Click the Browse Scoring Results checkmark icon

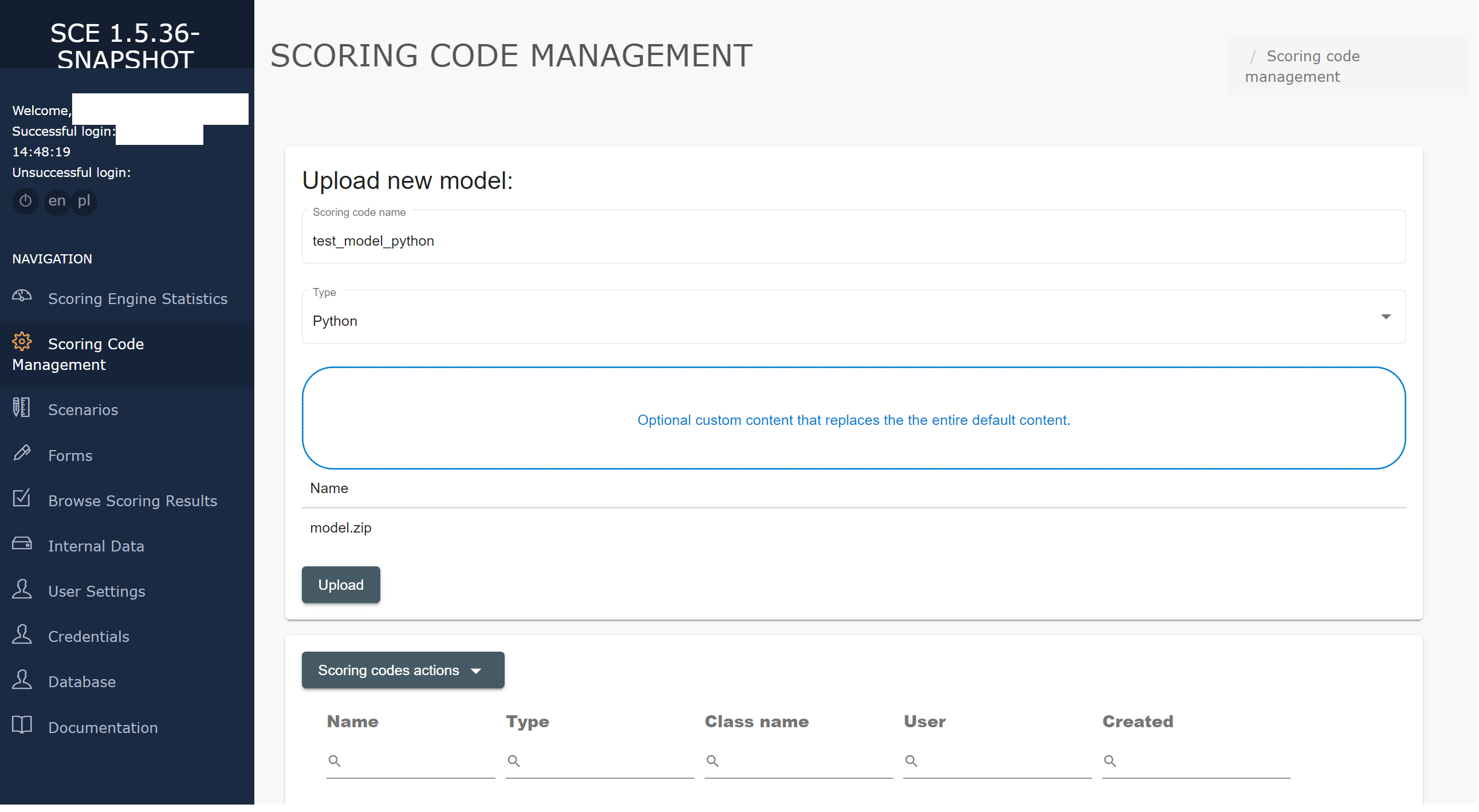22,499
